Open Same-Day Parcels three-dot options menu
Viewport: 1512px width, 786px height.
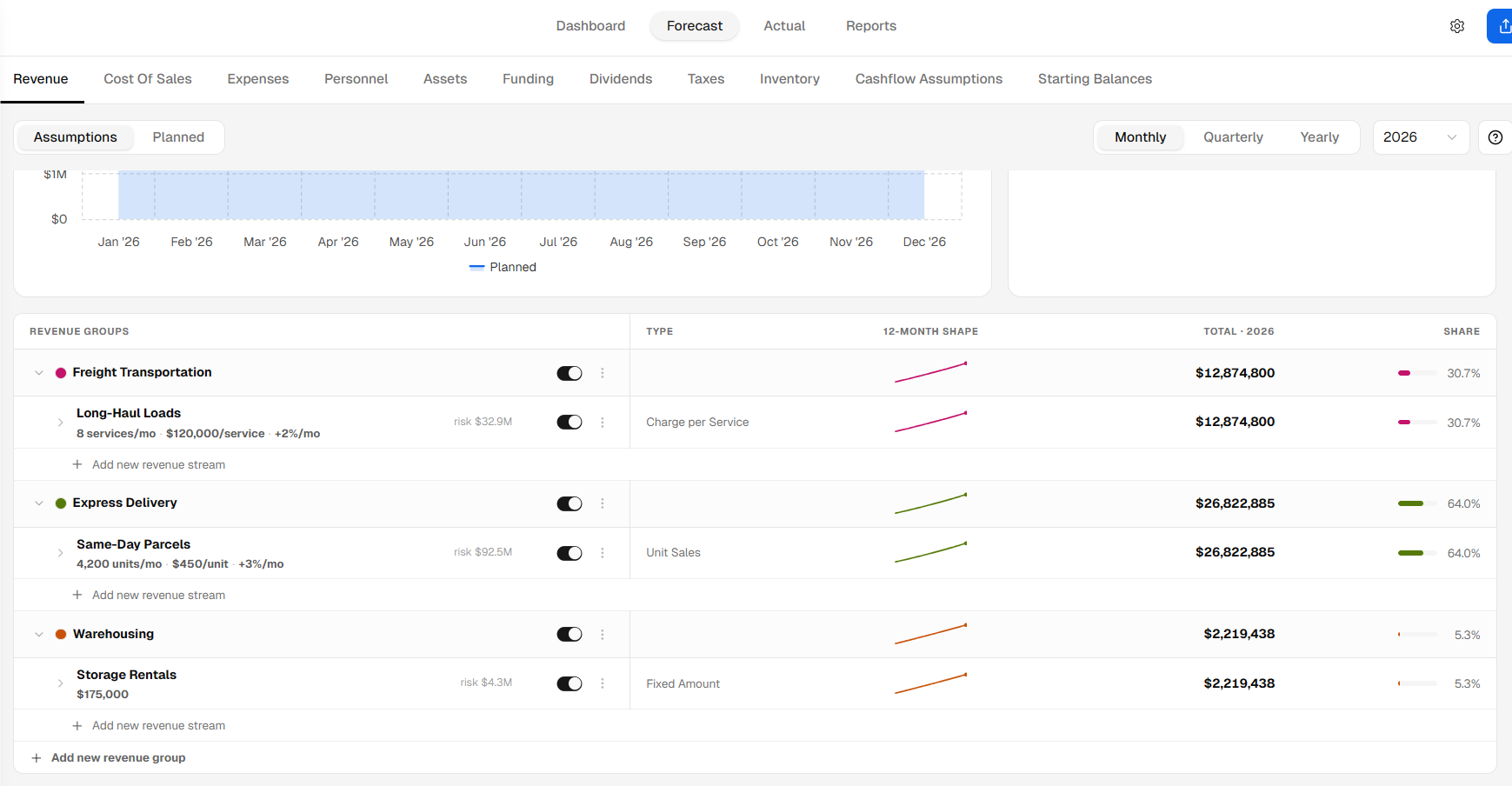tap(603, 553)
